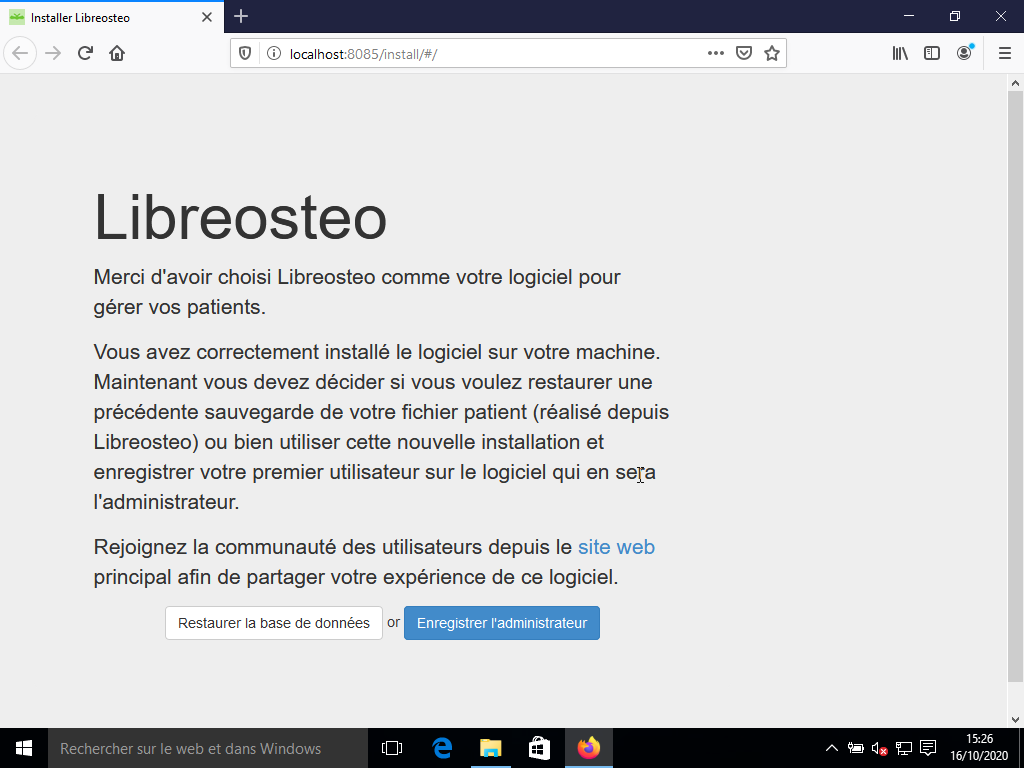This screenshot has height=768, width=1024.
Task: Click the Firefox taskbar icon
Action: tap(588, 748)
